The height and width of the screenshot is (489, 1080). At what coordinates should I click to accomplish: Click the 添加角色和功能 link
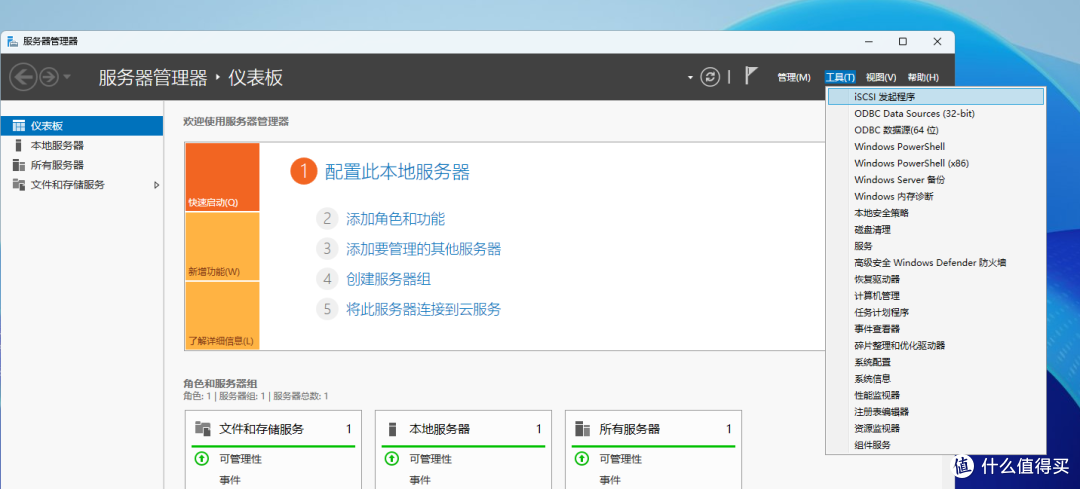pos(395,219)
